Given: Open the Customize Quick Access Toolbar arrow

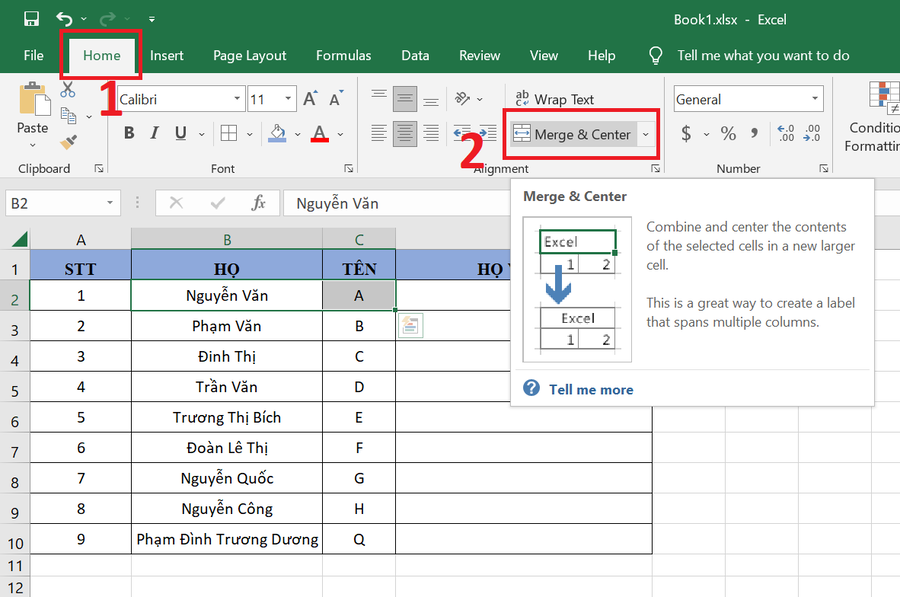Looking at the screenshot, I should pyautogui.click(x=152, y=19).
